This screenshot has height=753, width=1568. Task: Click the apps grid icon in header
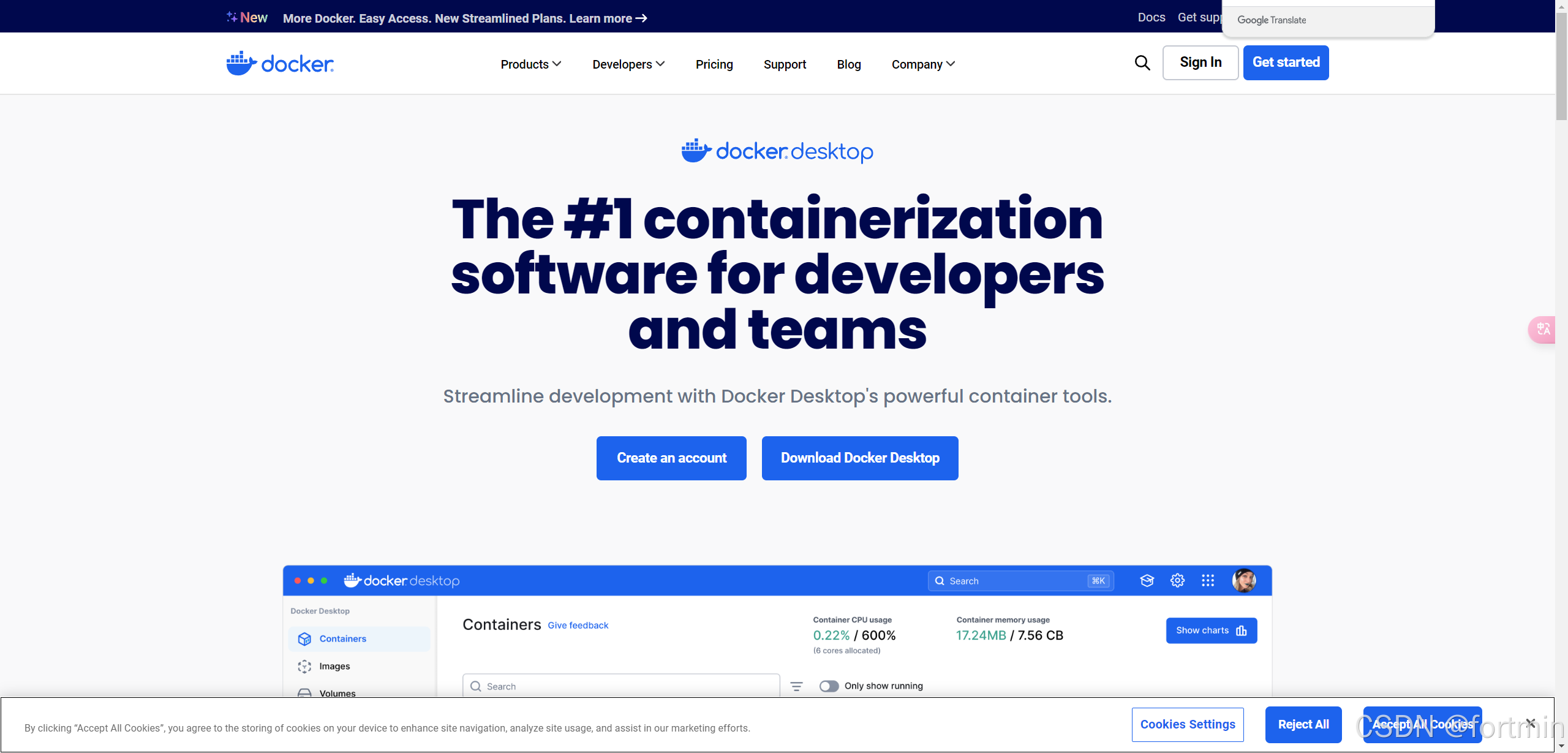pyautogui.click(x=1208, y=581)
